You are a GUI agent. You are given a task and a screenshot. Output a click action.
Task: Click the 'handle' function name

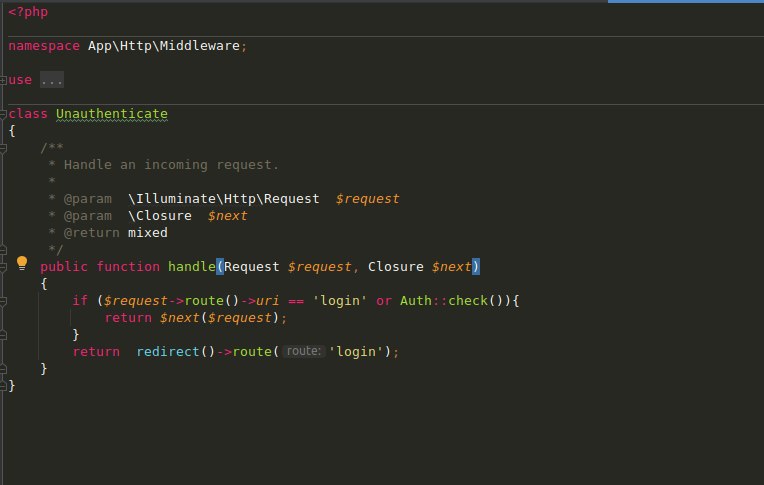pos(191,267)
